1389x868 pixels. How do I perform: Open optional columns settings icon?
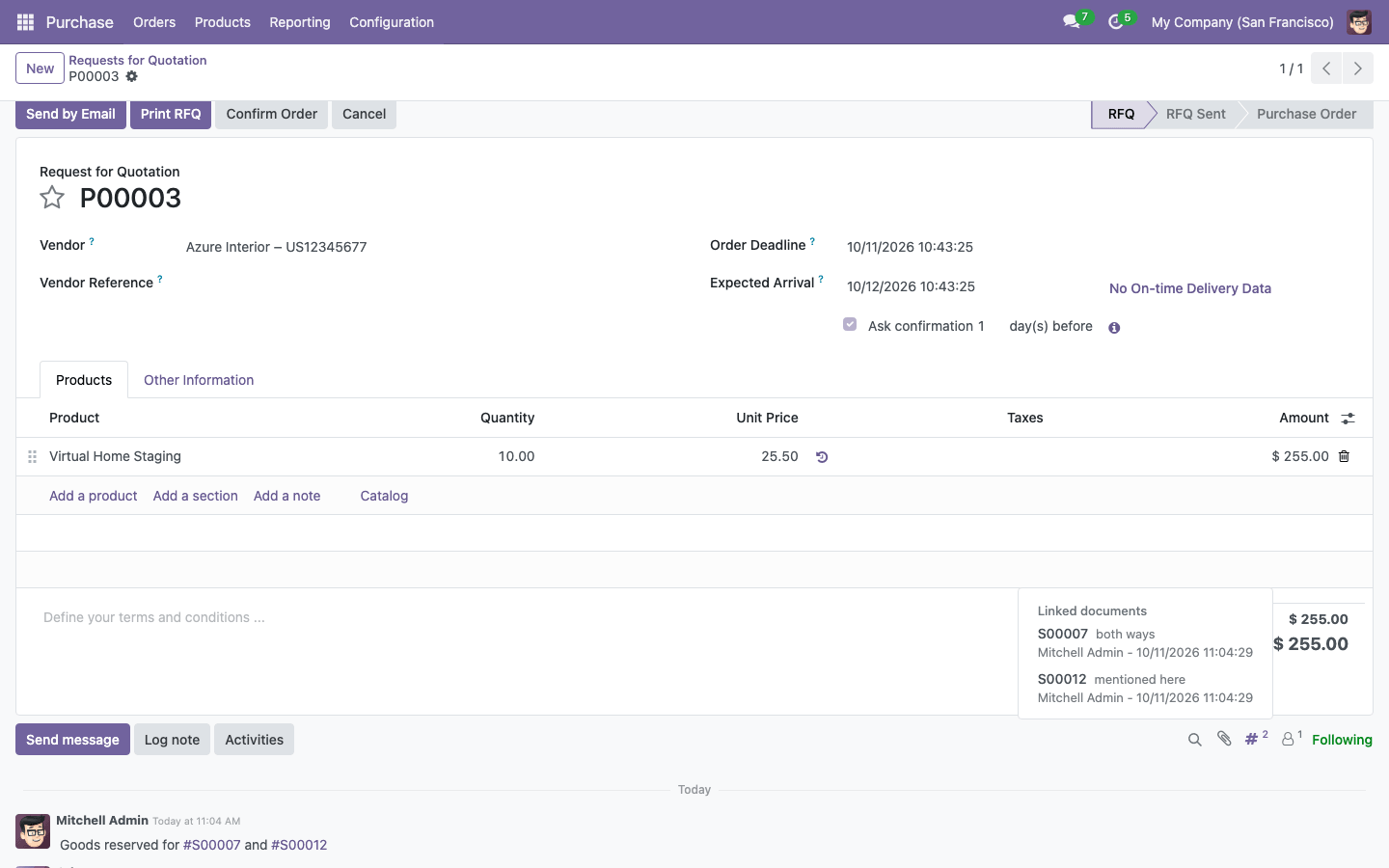1348,419
